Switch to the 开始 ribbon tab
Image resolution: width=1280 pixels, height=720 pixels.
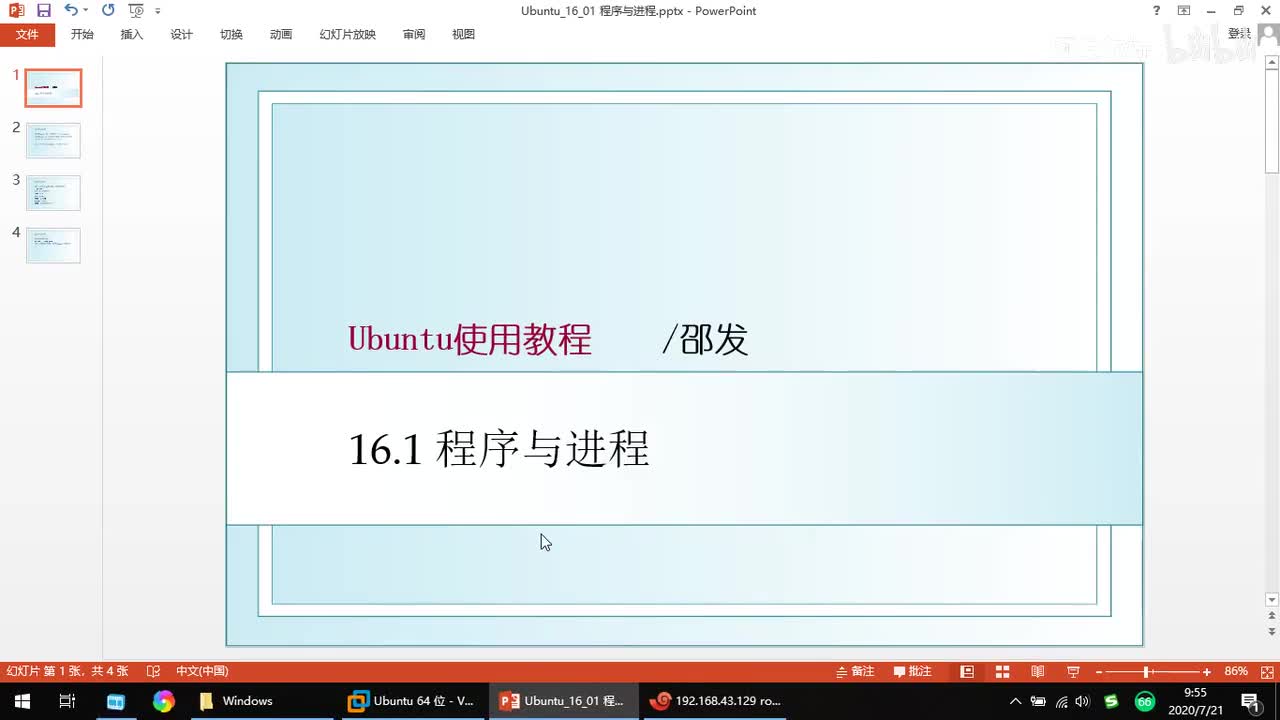pos(82,34)
